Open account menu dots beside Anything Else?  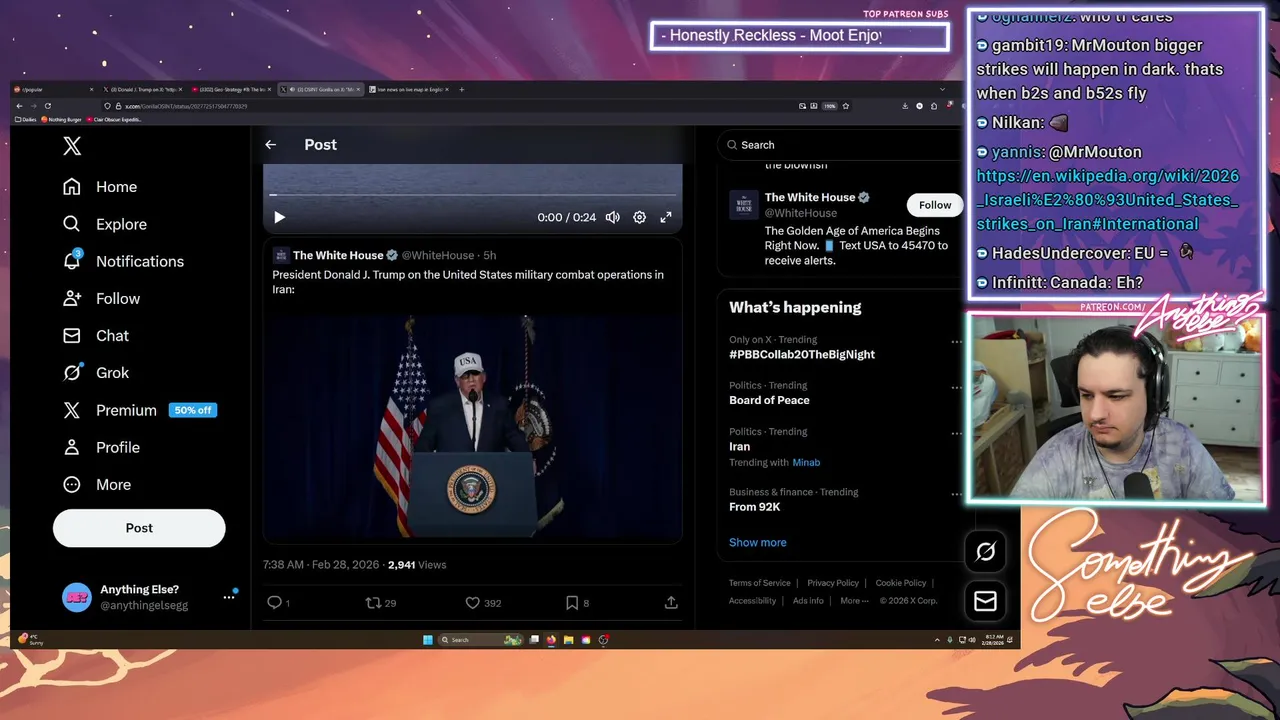point(228,597)
